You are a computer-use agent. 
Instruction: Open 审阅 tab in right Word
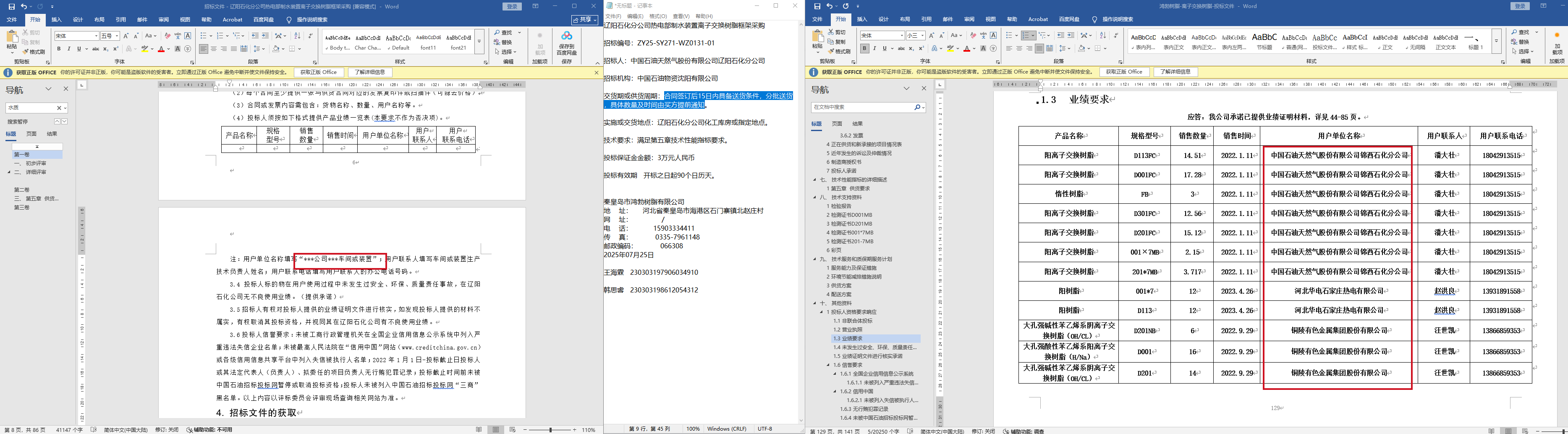click(x=969, y=19)
